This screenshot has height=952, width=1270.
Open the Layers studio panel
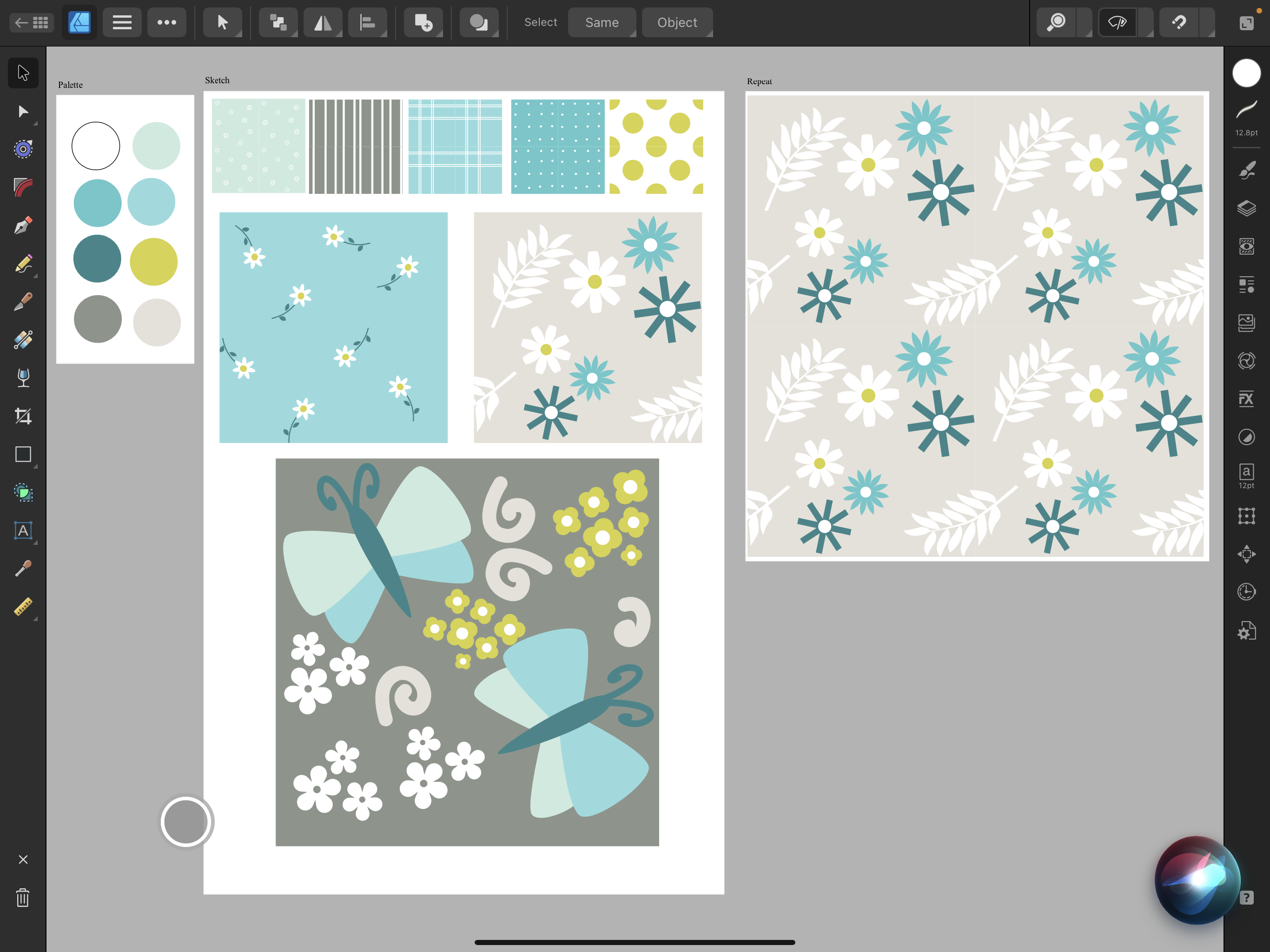point(1246,208)
